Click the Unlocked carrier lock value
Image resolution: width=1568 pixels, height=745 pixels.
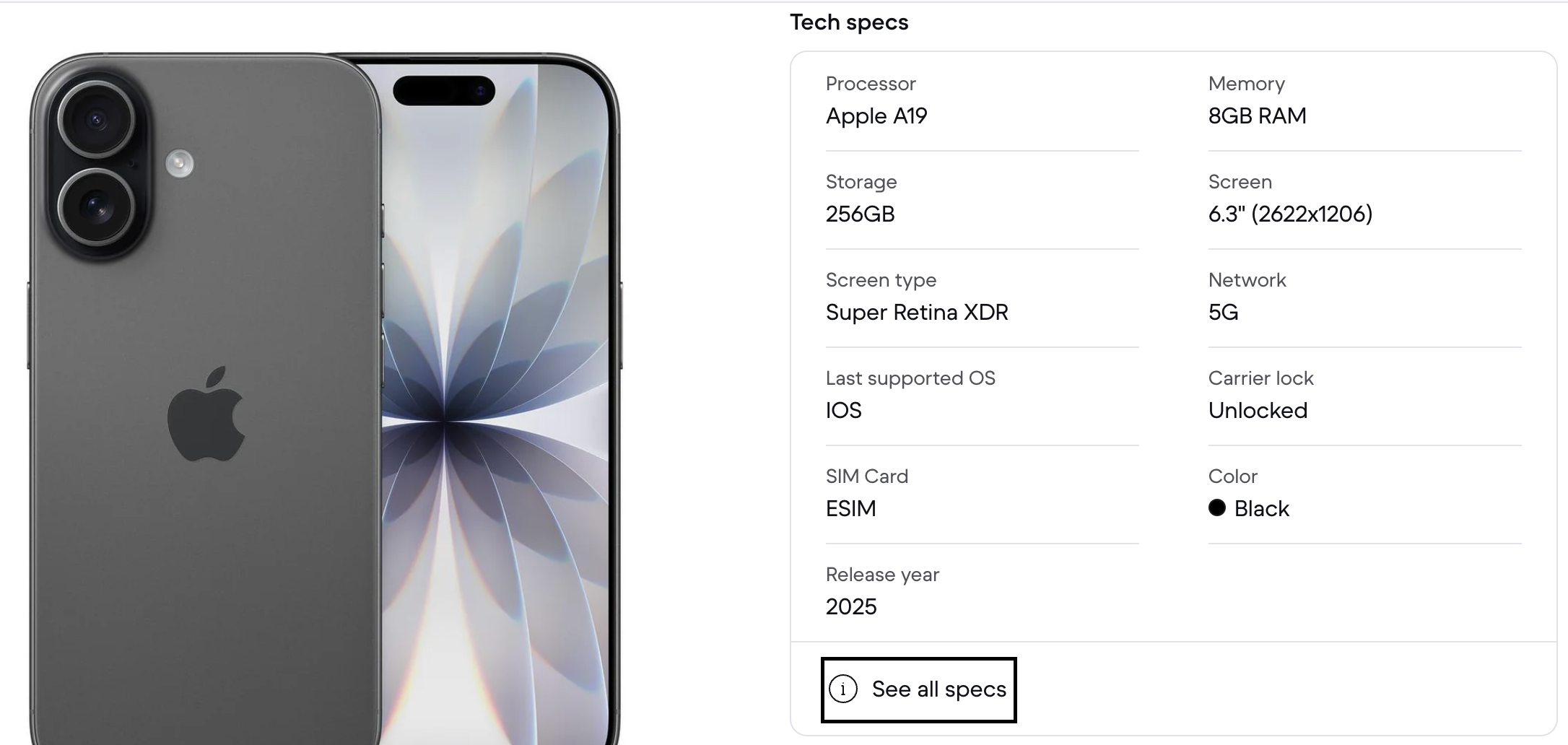tap(1258, 411)
